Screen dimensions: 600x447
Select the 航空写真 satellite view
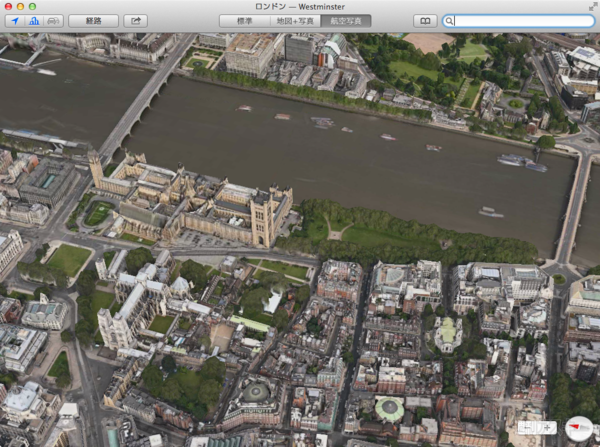(x=346, y=21)
